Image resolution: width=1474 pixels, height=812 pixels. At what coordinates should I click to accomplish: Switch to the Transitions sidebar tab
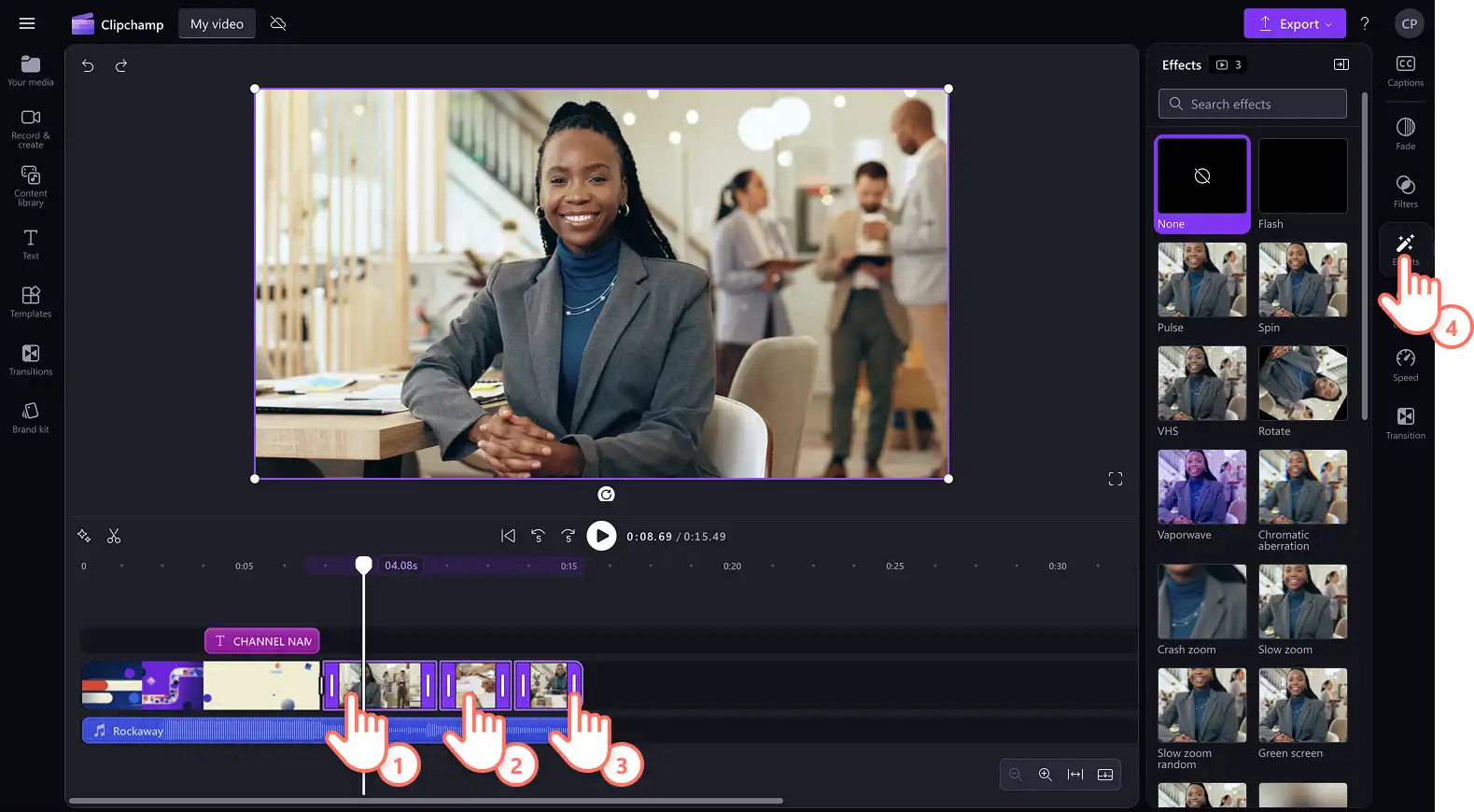(31, 359)
